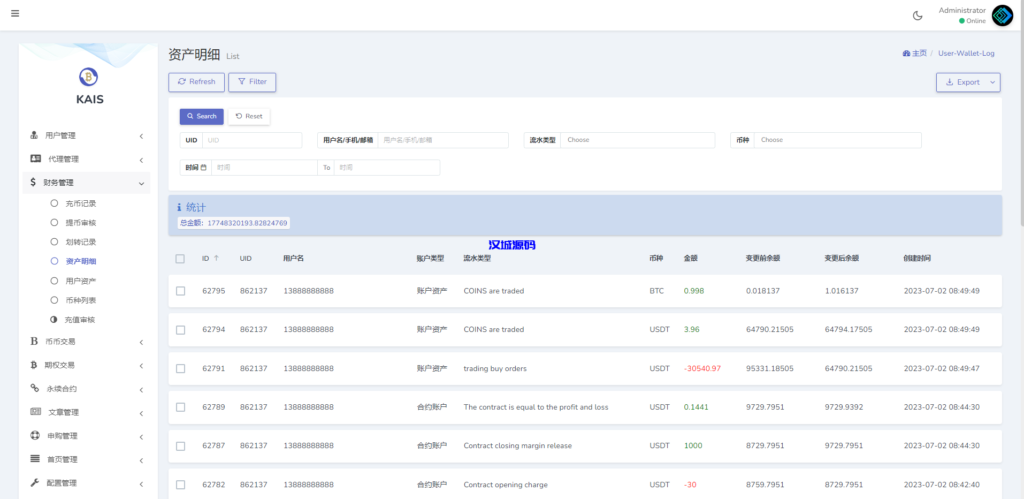1024x499 pixels.
Task: Go to 用户资产 in the sidebar
Action: coord(80,281)
